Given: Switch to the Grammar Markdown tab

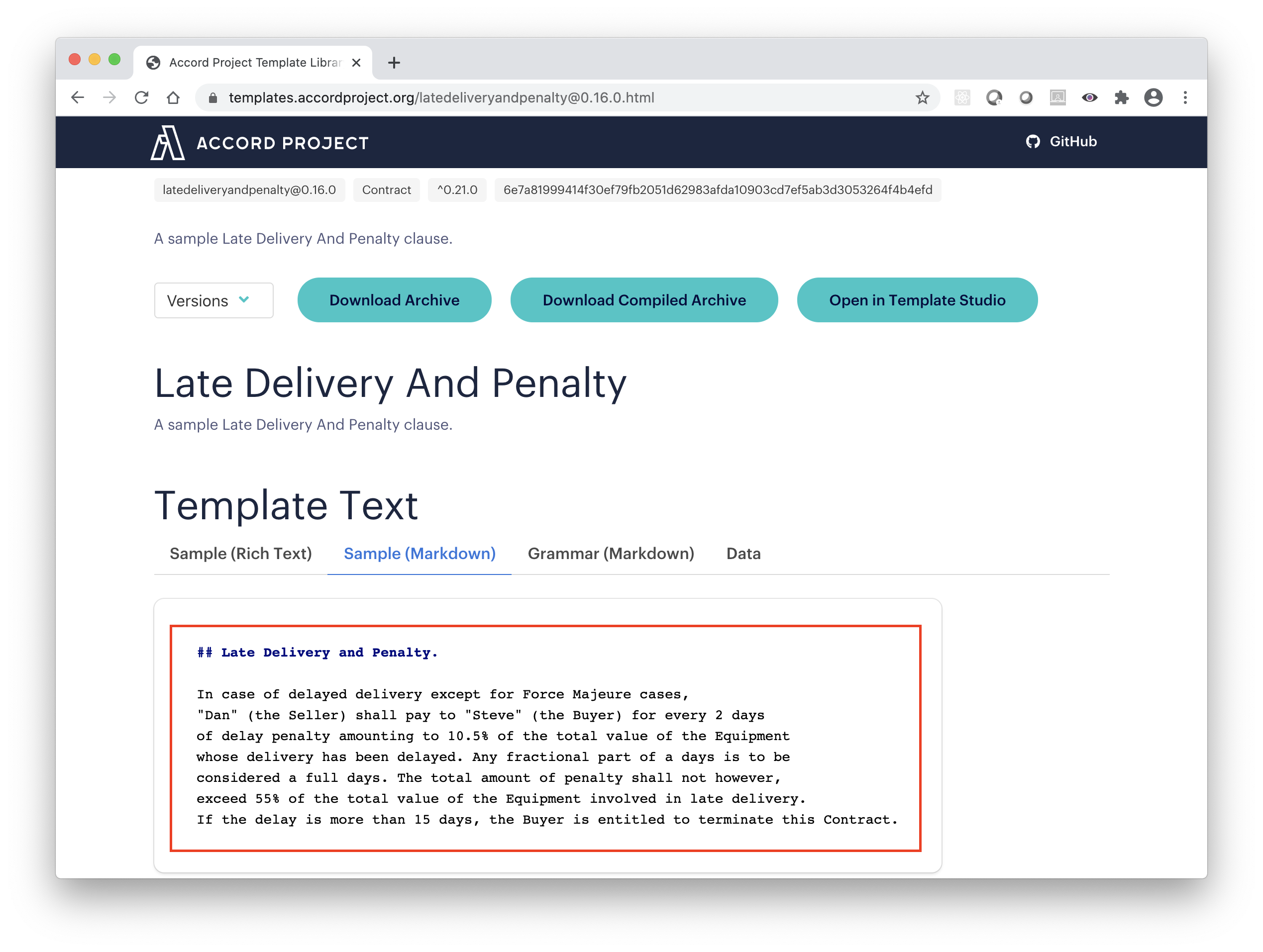Looking at the screenshot, I should [610, 553].
